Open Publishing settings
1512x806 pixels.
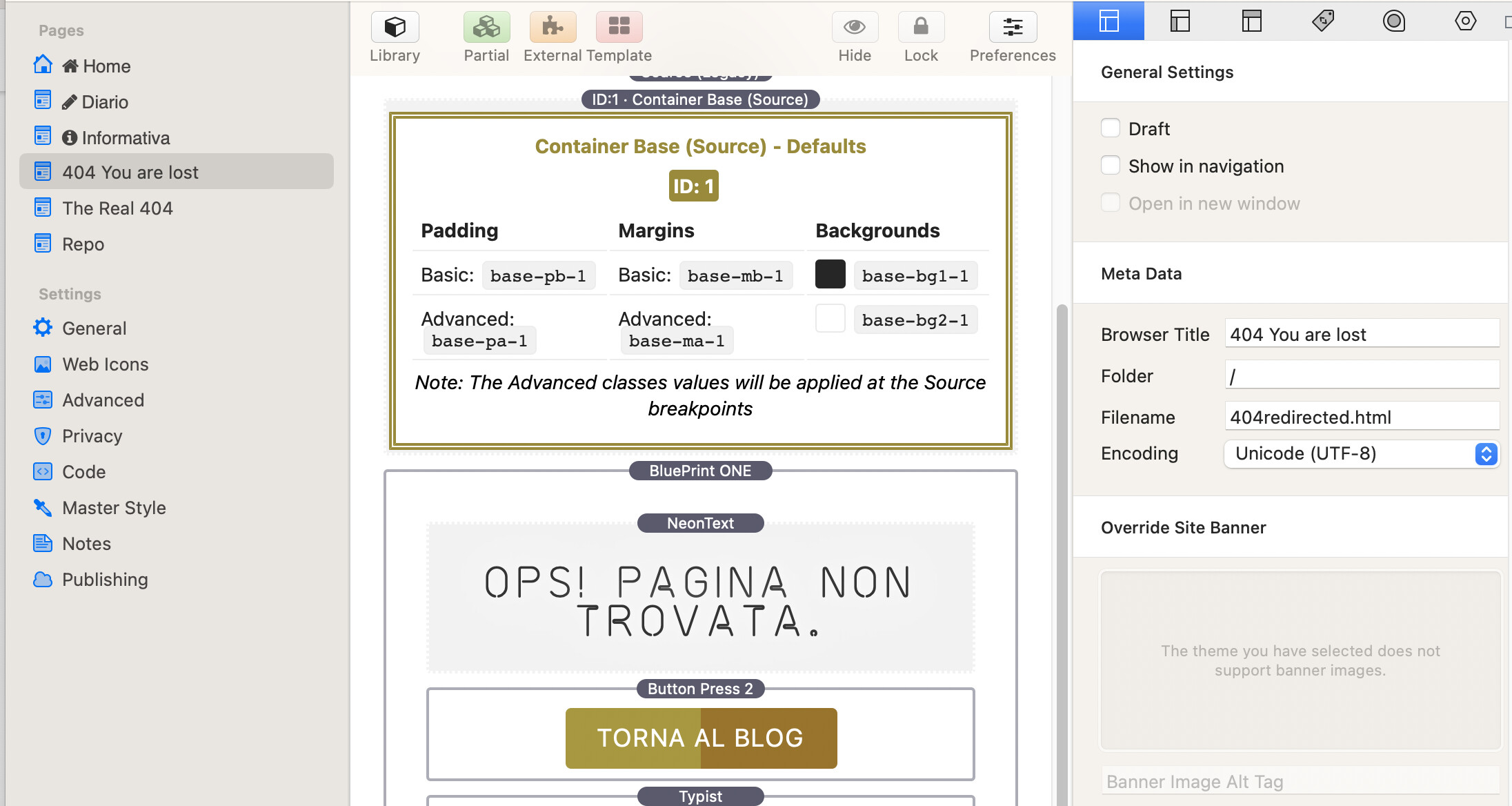(105, 580)
